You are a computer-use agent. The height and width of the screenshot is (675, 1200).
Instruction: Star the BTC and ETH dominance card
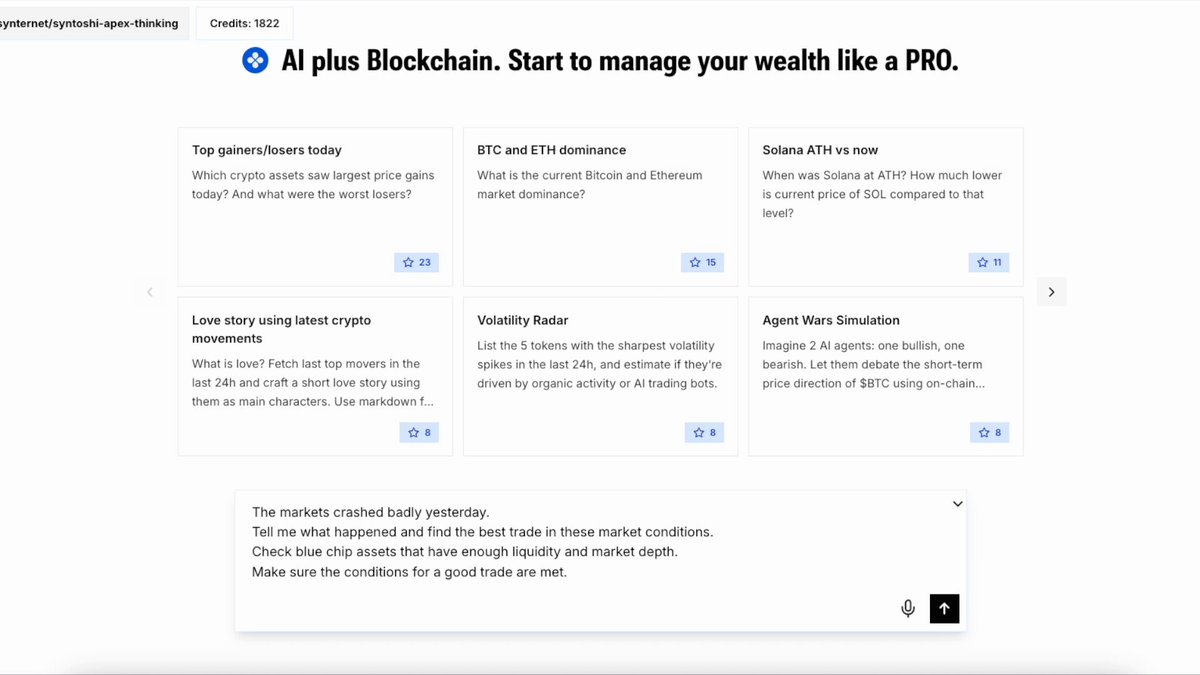pos(702,262)
